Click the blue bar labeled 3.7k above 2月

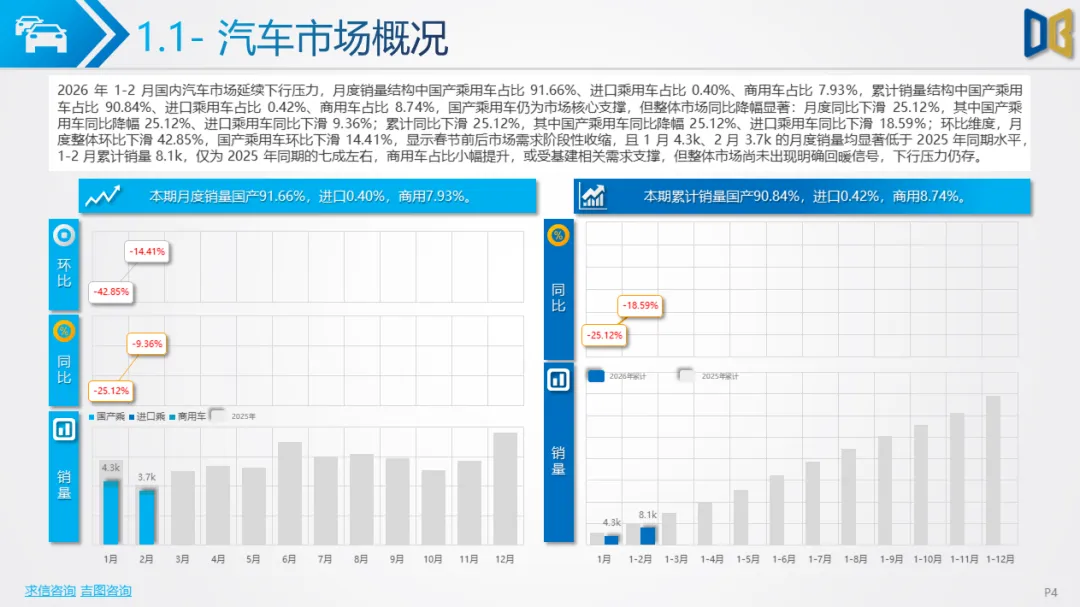pos(147,517)
